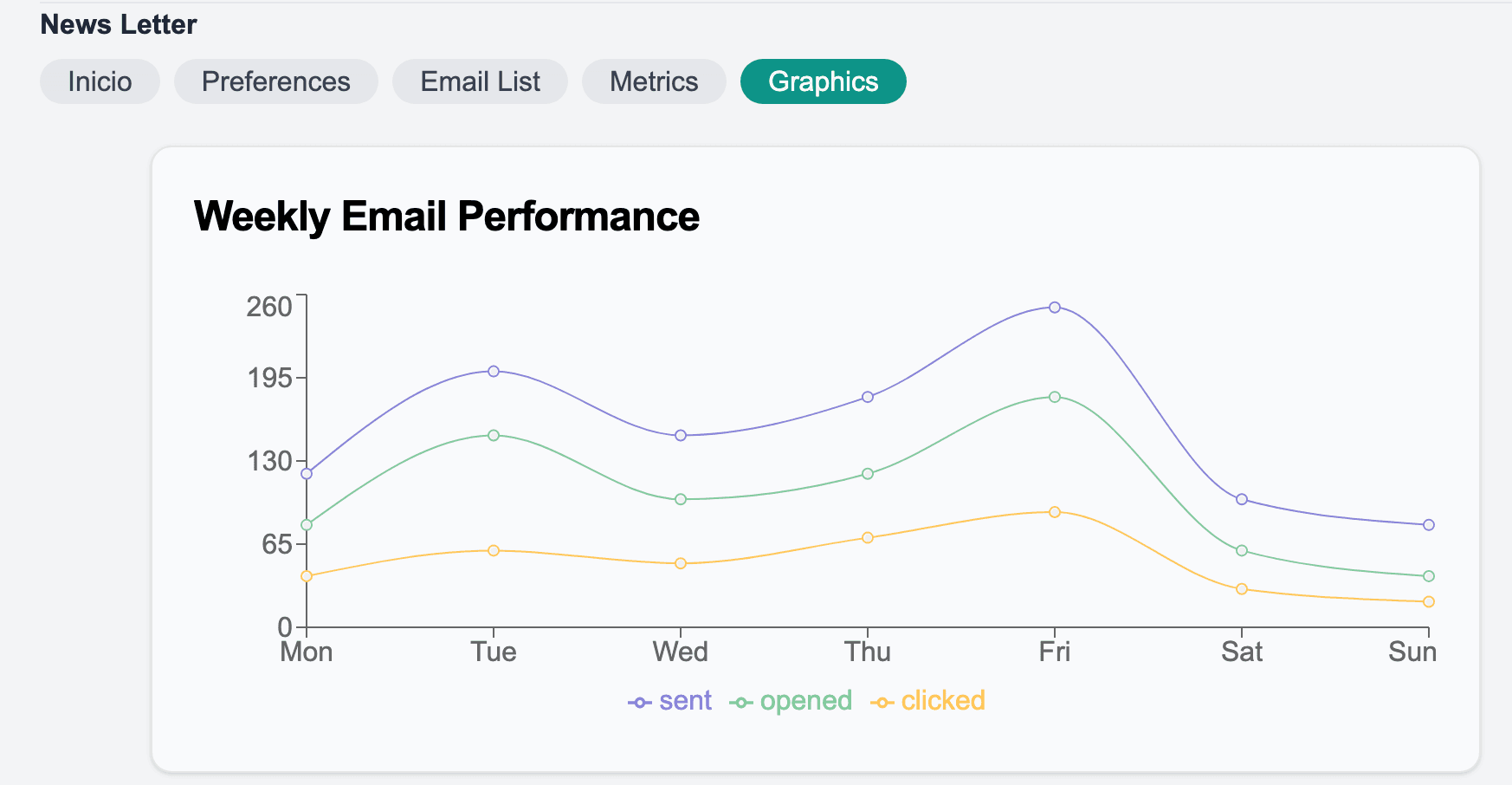Click the 65 y-axis label

pos(277,544)
